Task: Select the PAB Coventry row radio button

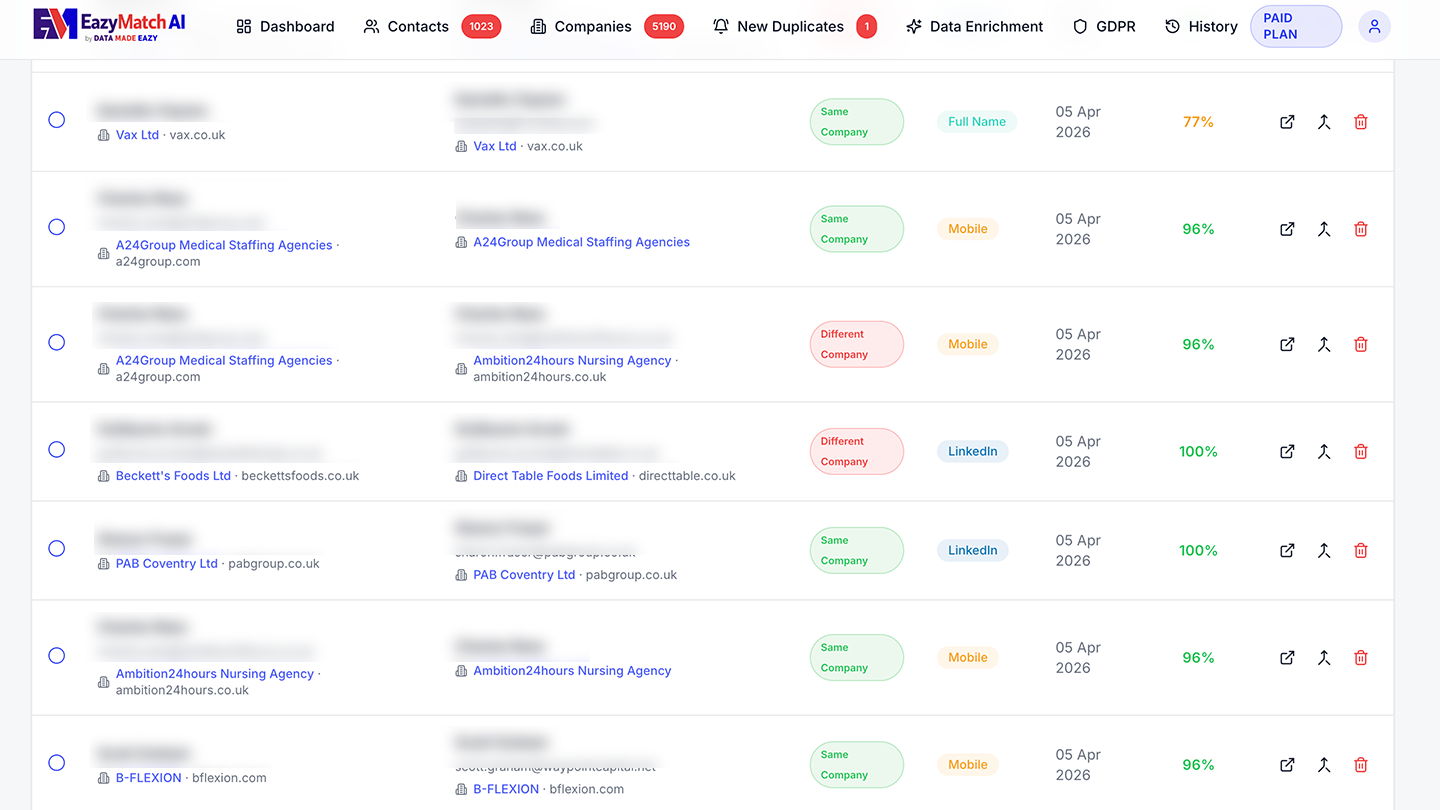Action: pyautogui.click(x=57, y=548)
